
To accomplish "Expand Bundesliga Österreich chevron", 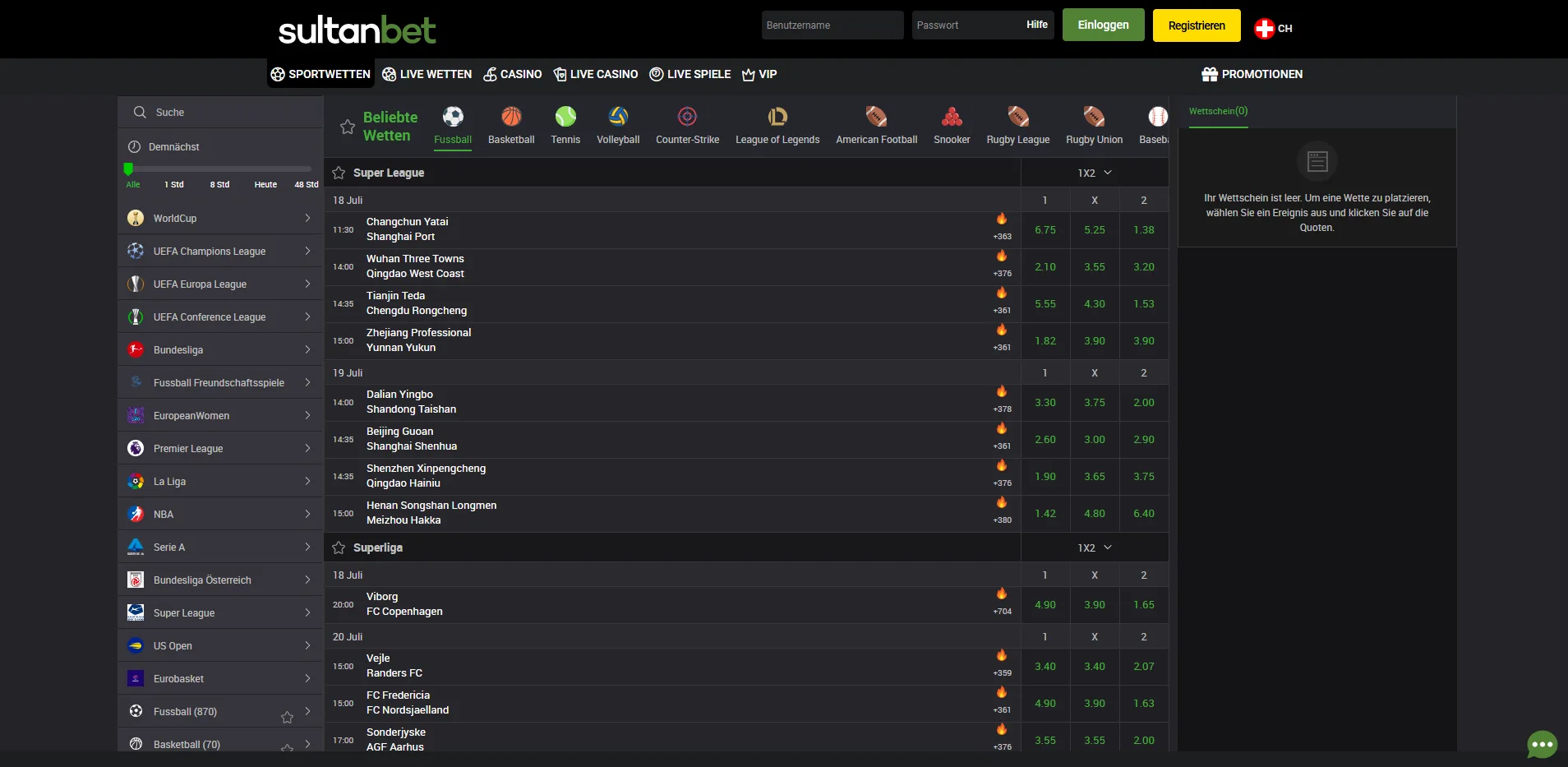I will (x=307, y=580).
